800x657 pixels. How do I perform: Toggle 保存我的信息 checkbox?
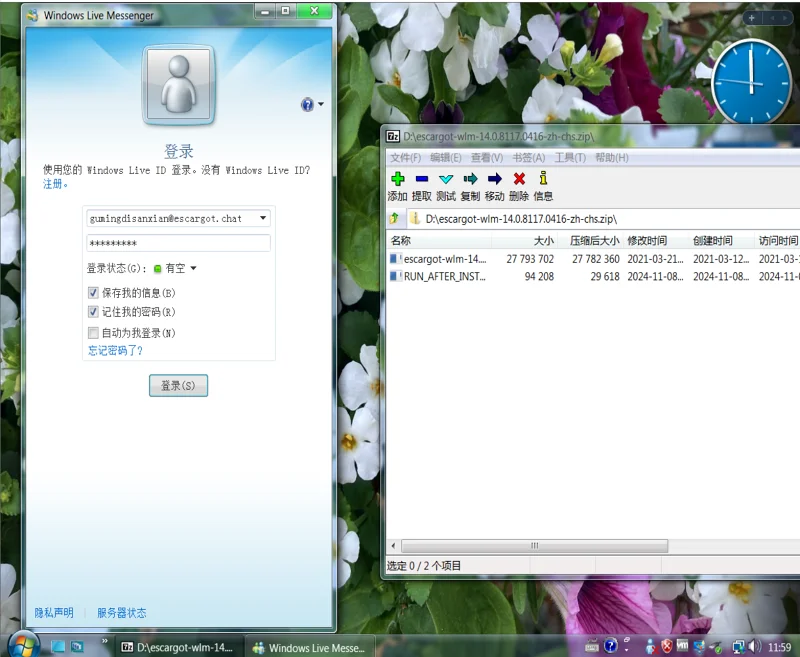[x=93, y=293]
